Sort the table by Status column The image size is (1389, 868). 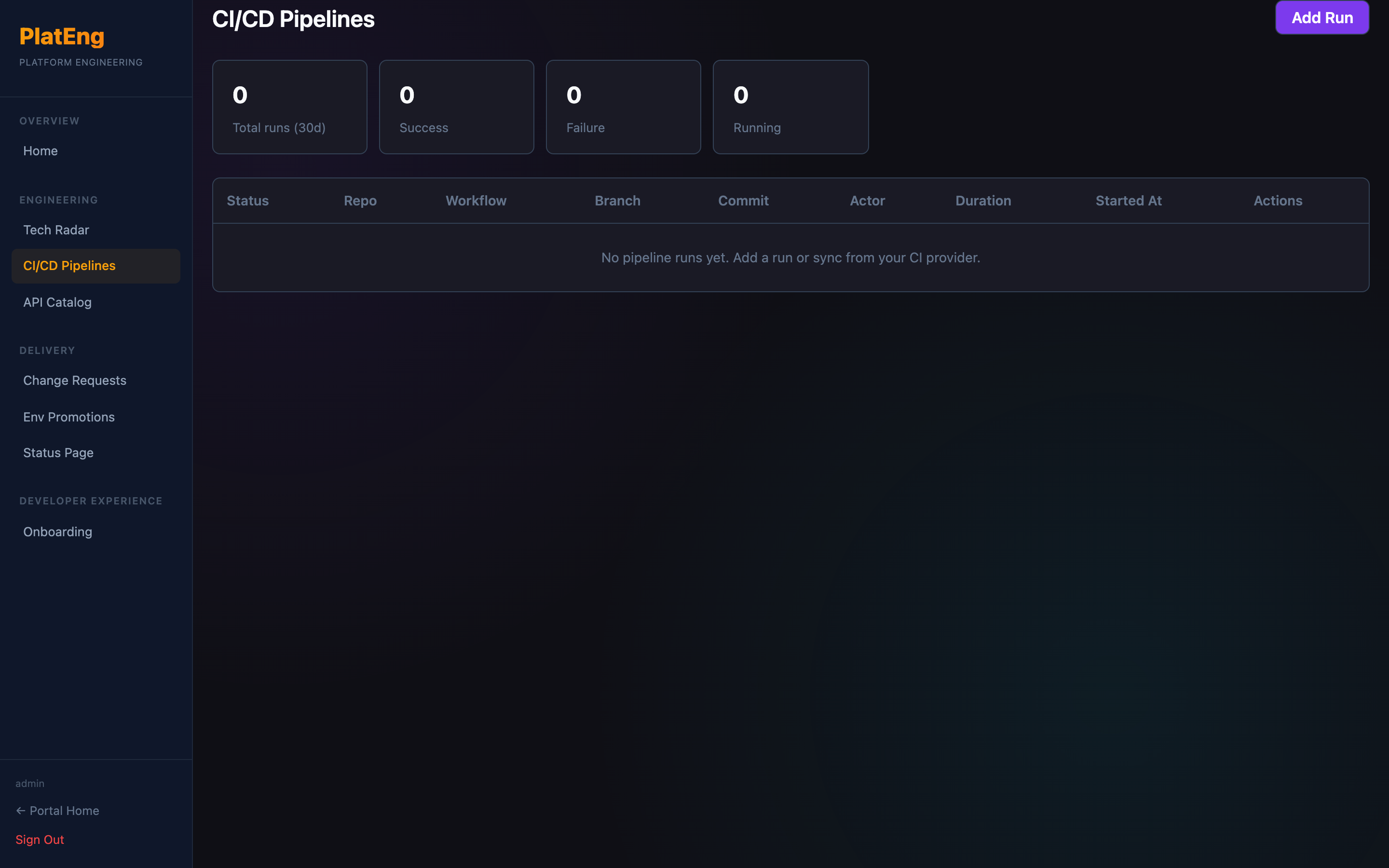point(247,200)
